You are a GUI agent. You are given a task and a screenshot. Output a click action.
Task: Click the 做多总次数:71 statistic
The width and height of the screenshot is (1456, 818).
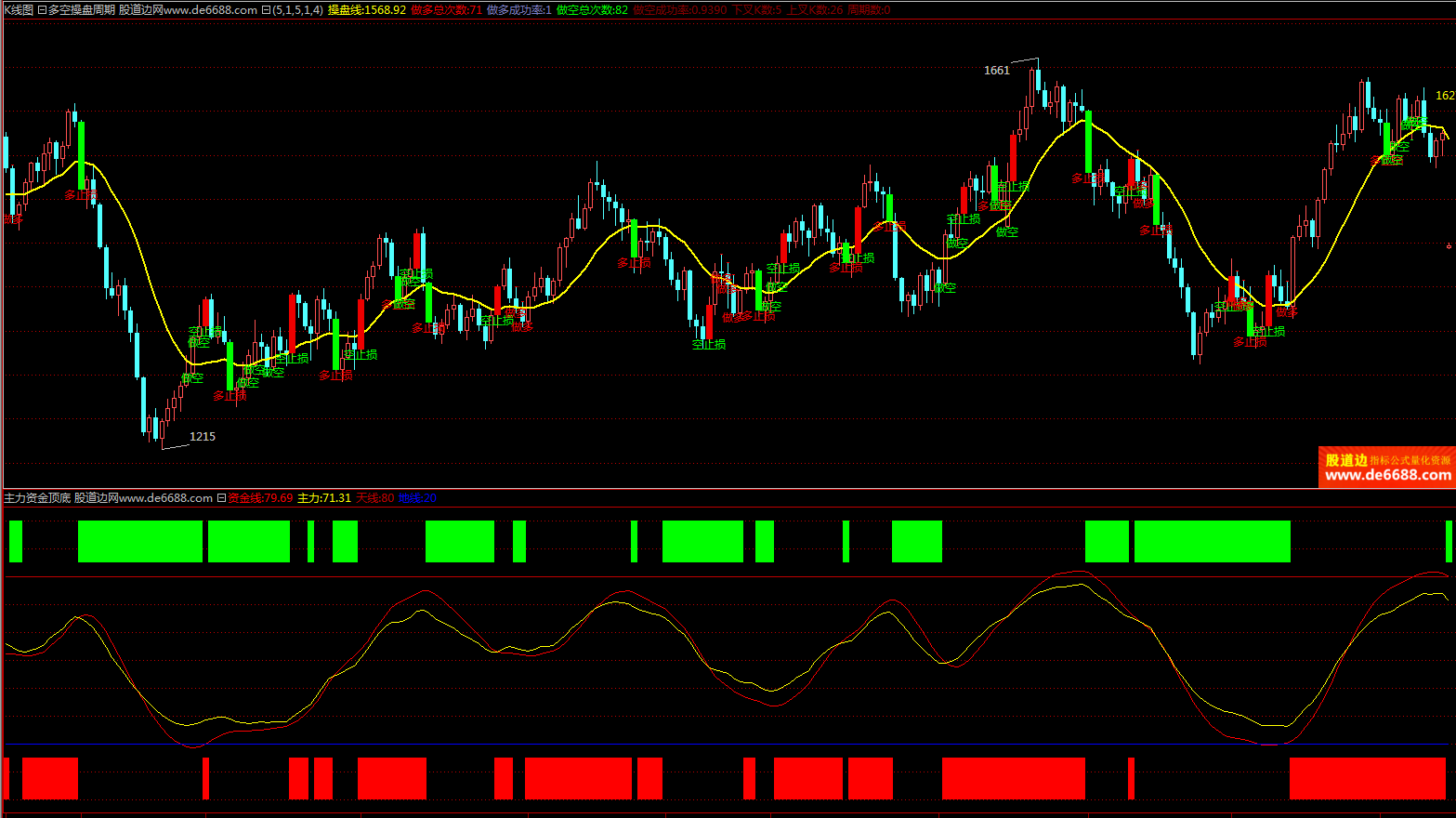pyautogui.click(x=446, y=10)
